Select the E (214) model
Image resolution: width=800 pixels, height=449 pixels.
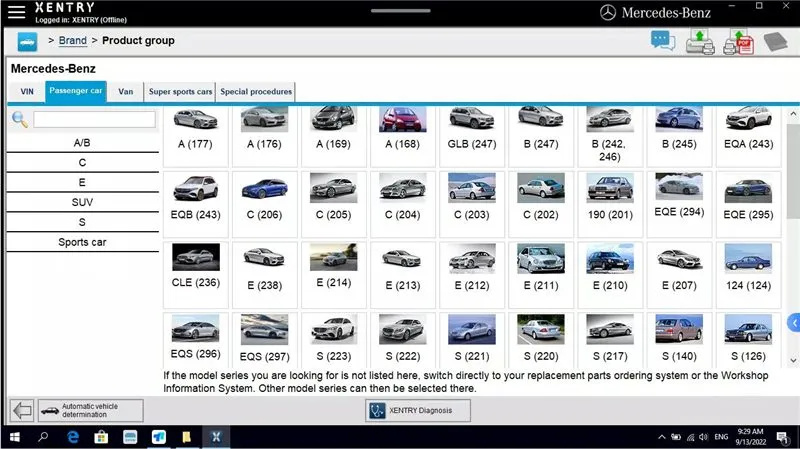tap(334, 275)
